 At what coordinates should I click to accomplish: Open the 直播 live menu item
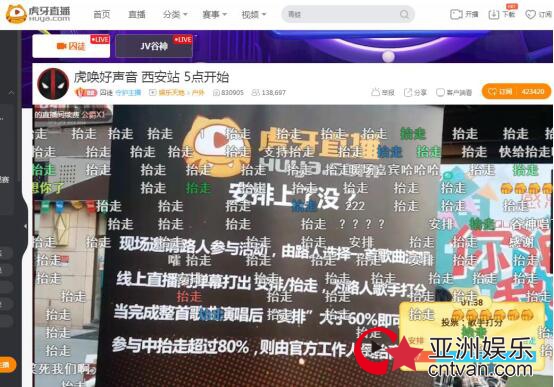(137, 14)
